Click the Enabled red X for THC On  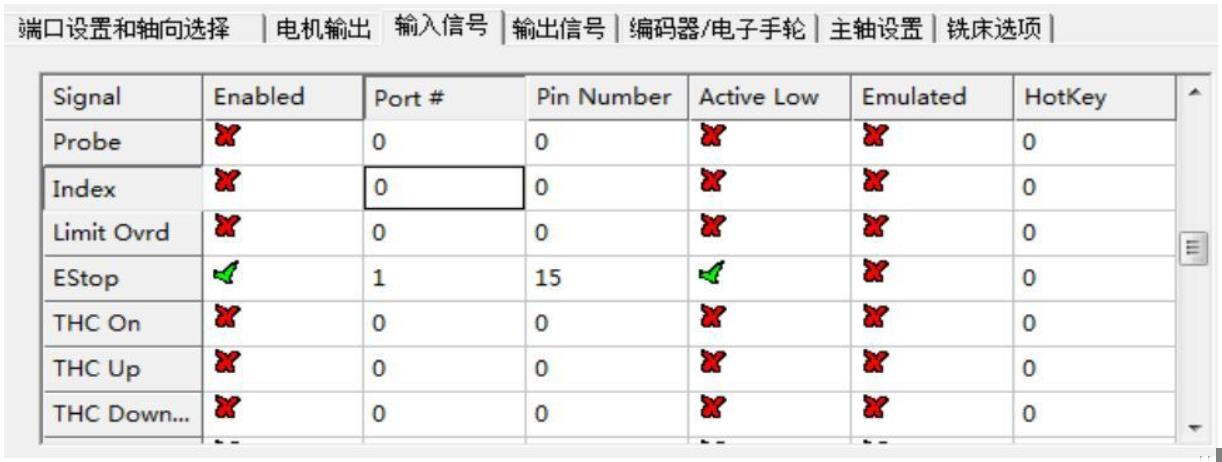coord(225,319)
